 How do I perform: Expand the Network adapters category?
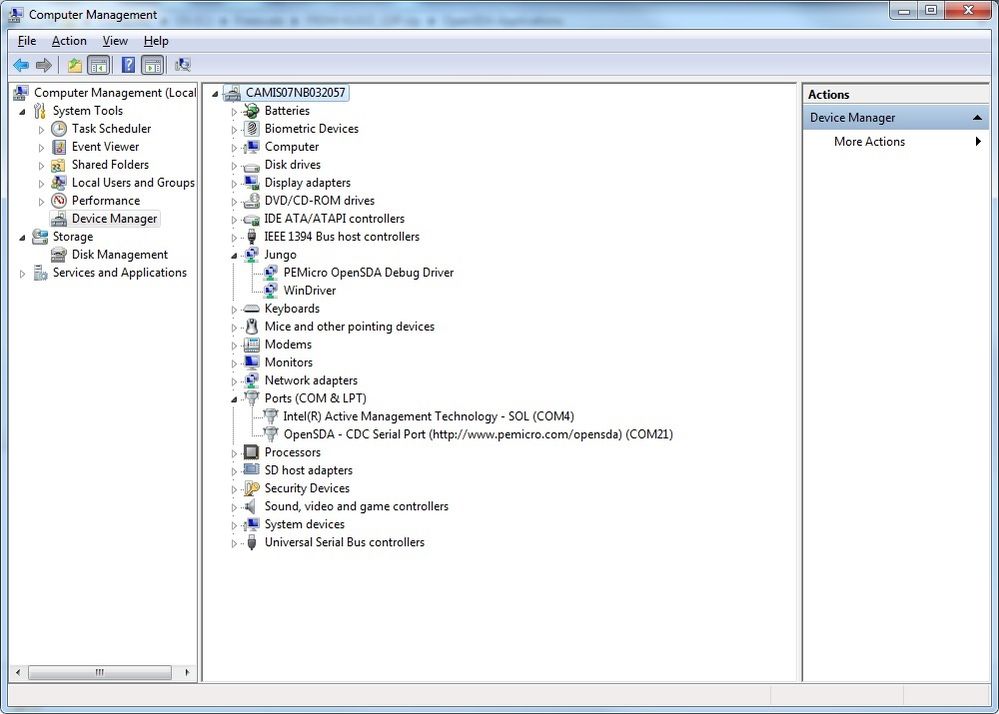click(x=234, y=380)
